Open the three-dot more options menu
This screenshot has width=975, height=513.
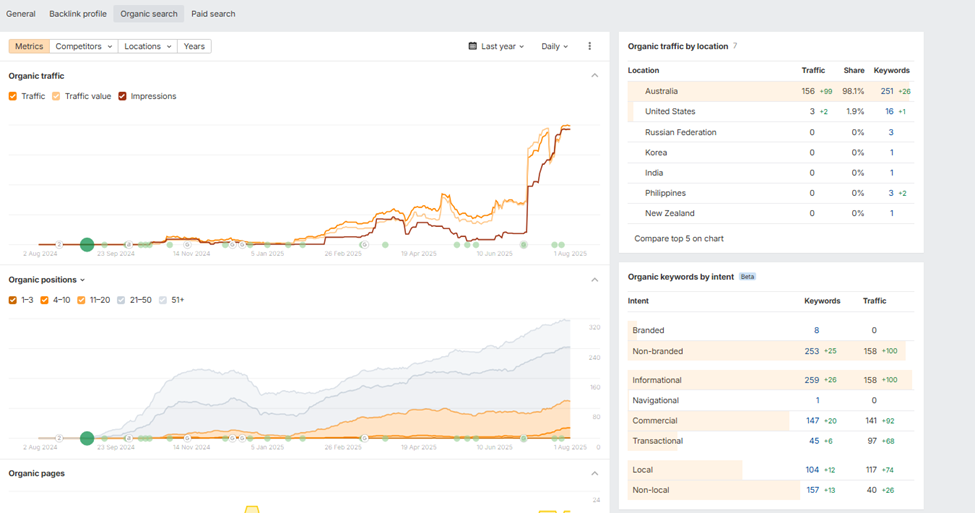[590, 46]
